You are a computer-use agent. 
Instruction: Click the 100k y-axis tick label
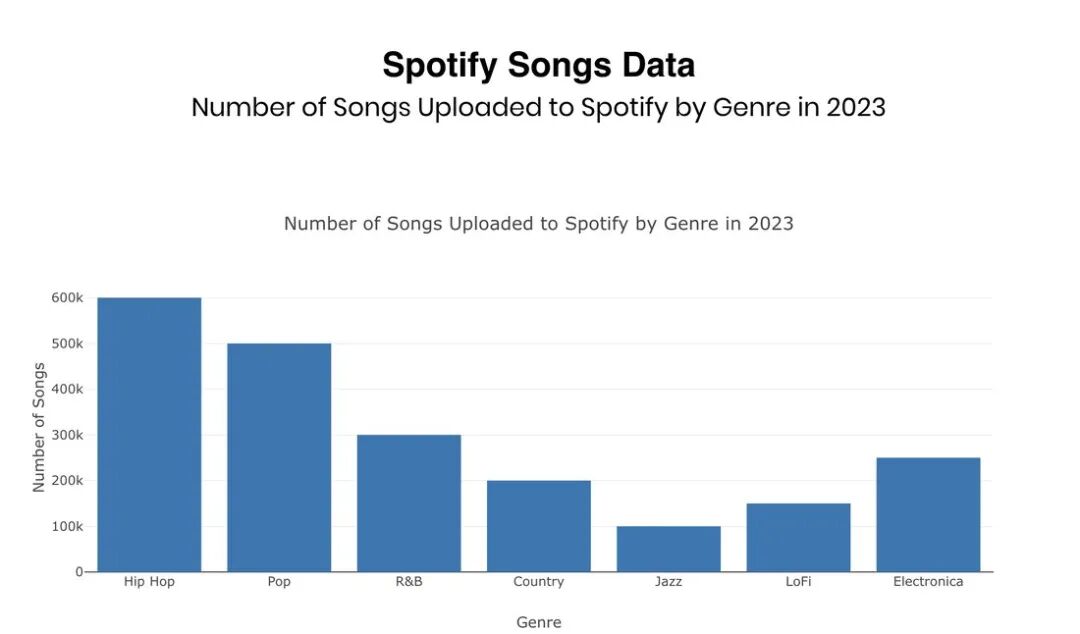tap(67, 526)
